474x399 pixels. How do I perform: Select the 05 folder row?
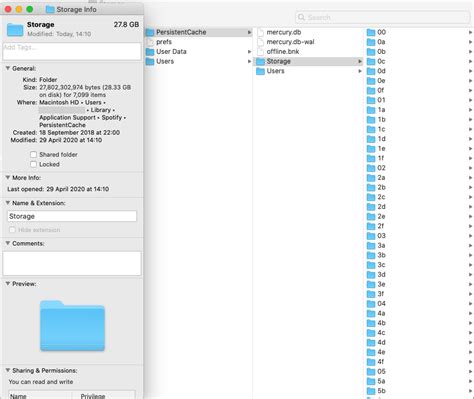click(x=420, y=371)
